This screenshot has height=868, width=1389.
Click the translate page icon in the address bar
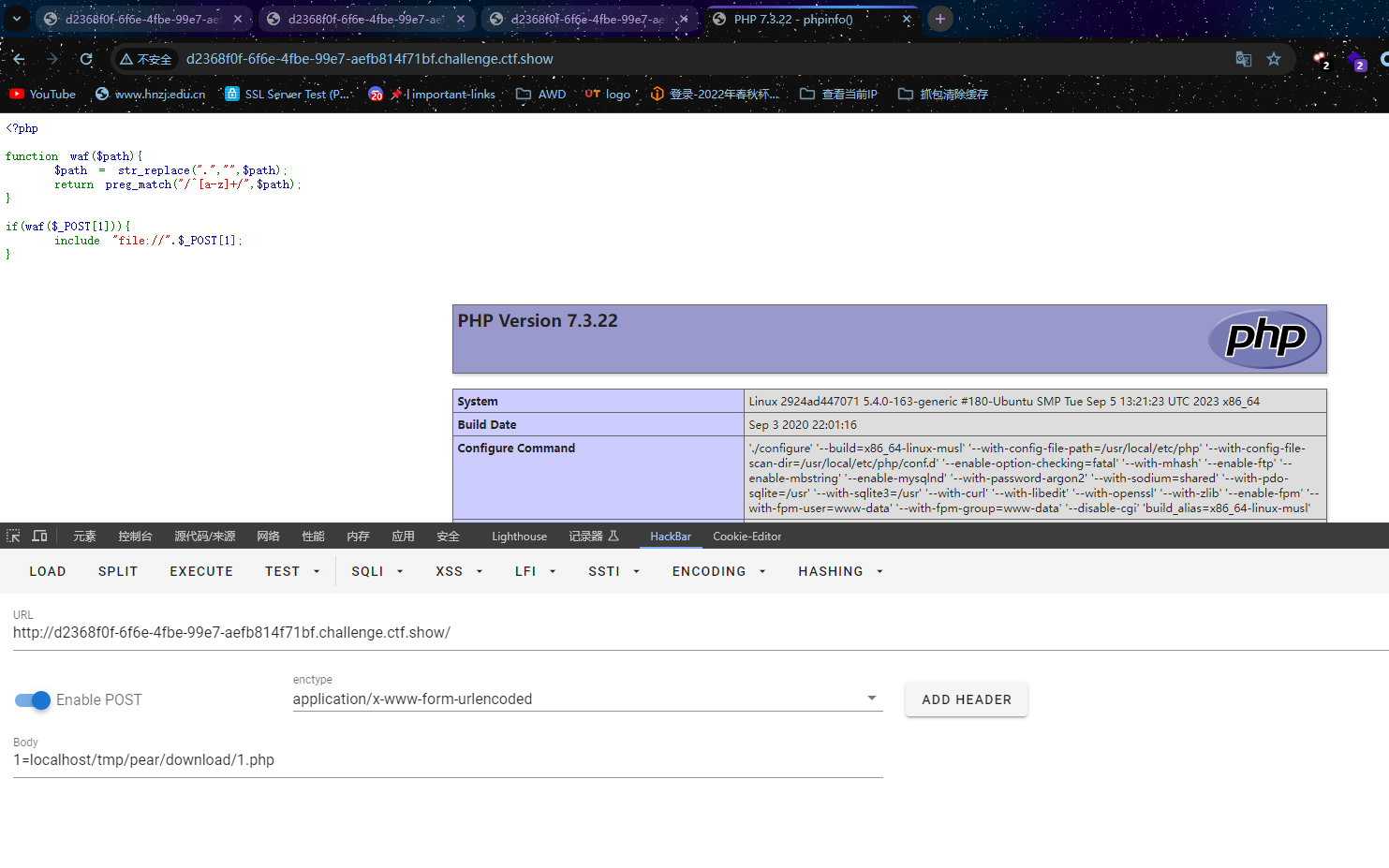point(1244,59)
